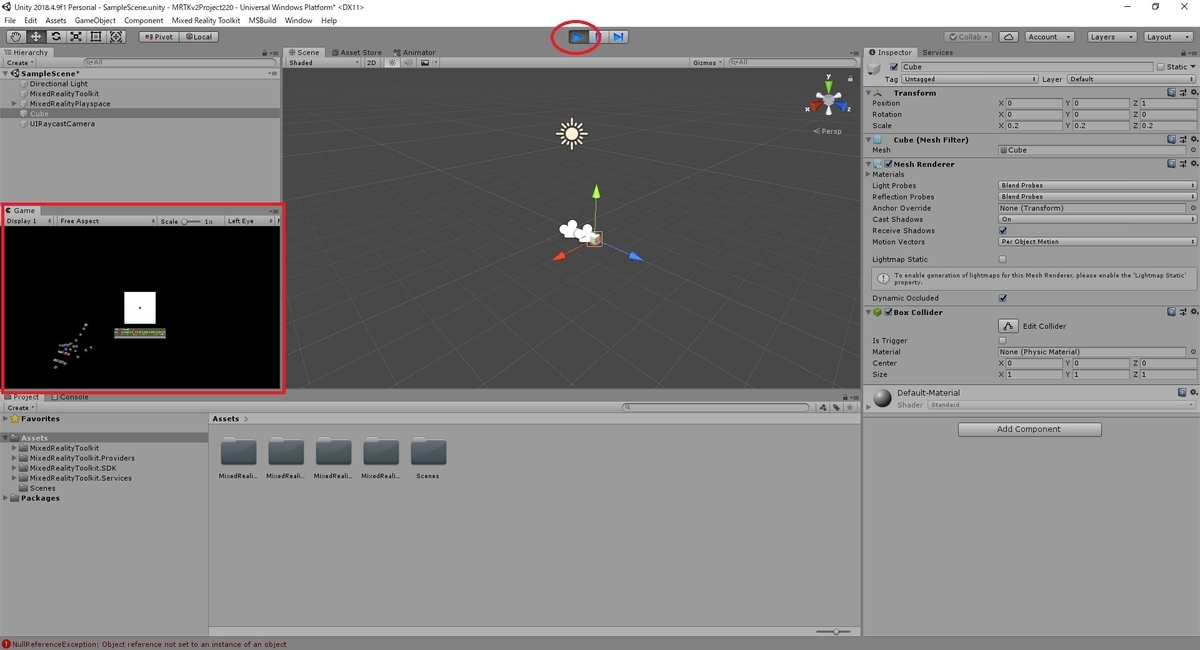Toggle scene audio speaker icon

tap(408, 63)
